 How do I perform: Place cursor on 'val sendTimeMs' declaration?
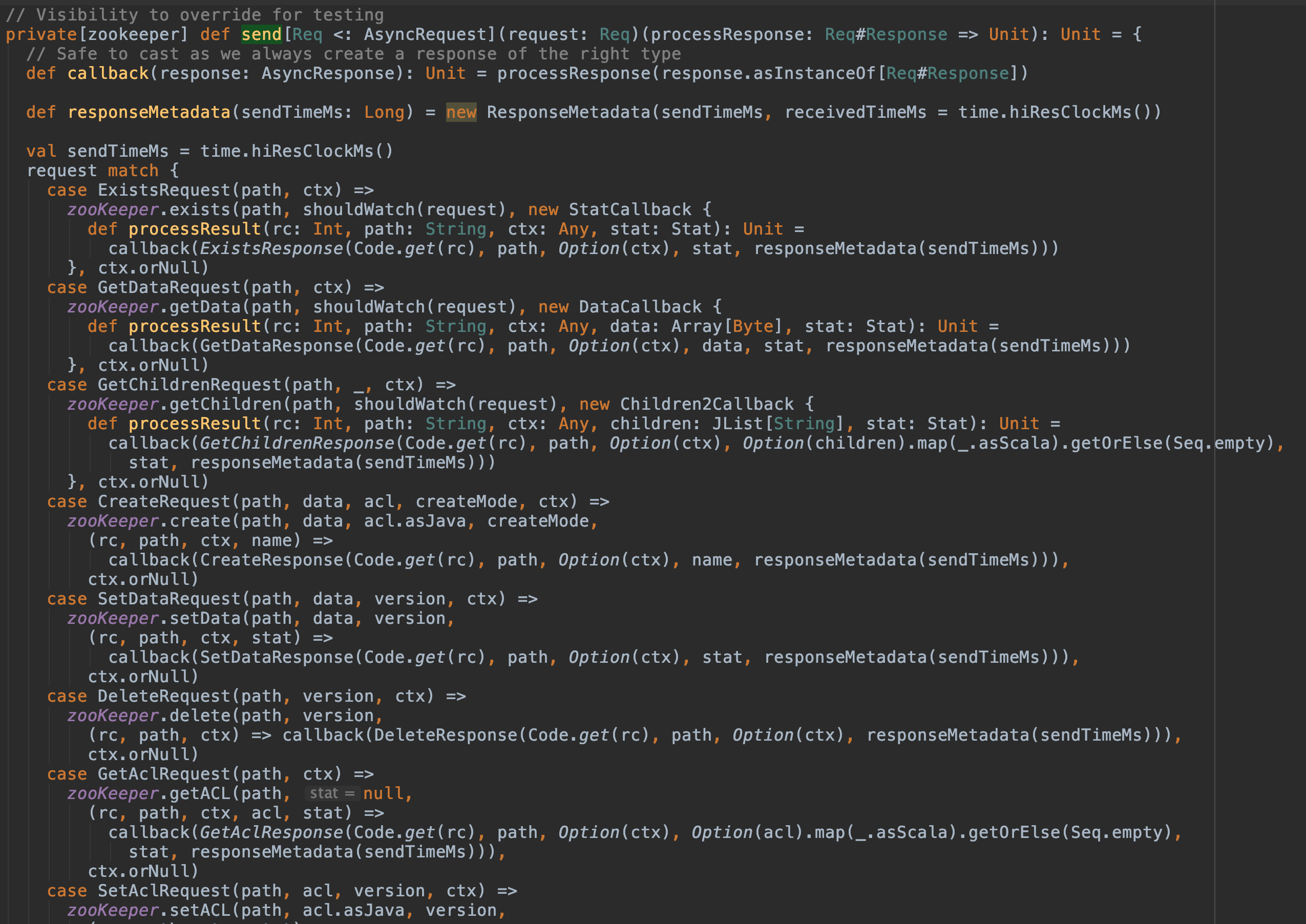(x=118, y=151)
